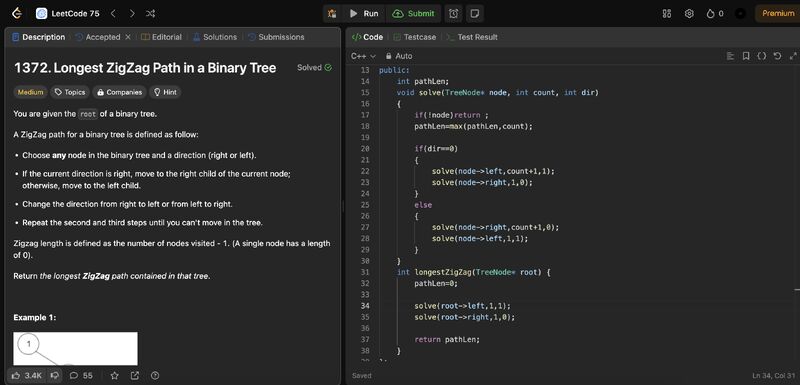Submit the solution
The image size is (800, 385).
[x=413, y=14]
